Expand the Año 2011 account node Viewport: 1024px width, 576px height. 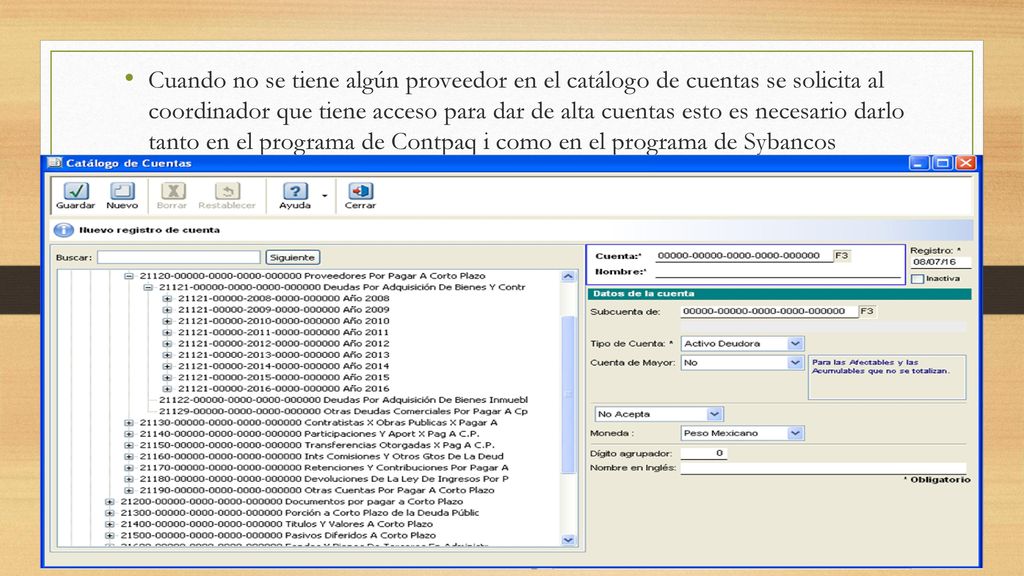click(167, 332)
